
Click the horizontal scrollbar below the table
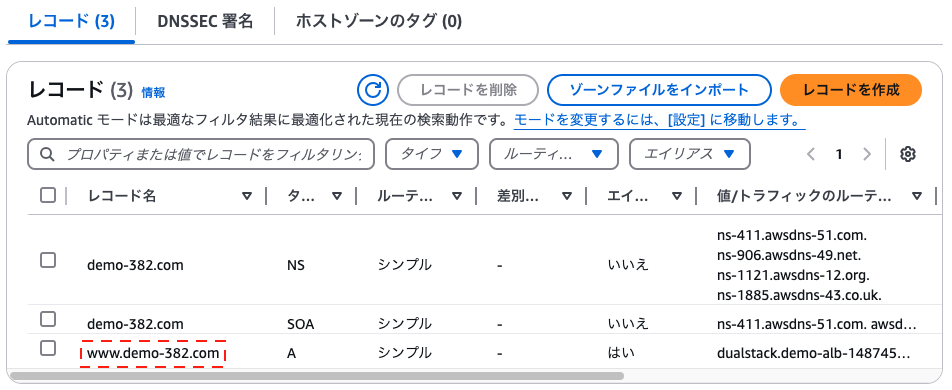click(317, 376)
